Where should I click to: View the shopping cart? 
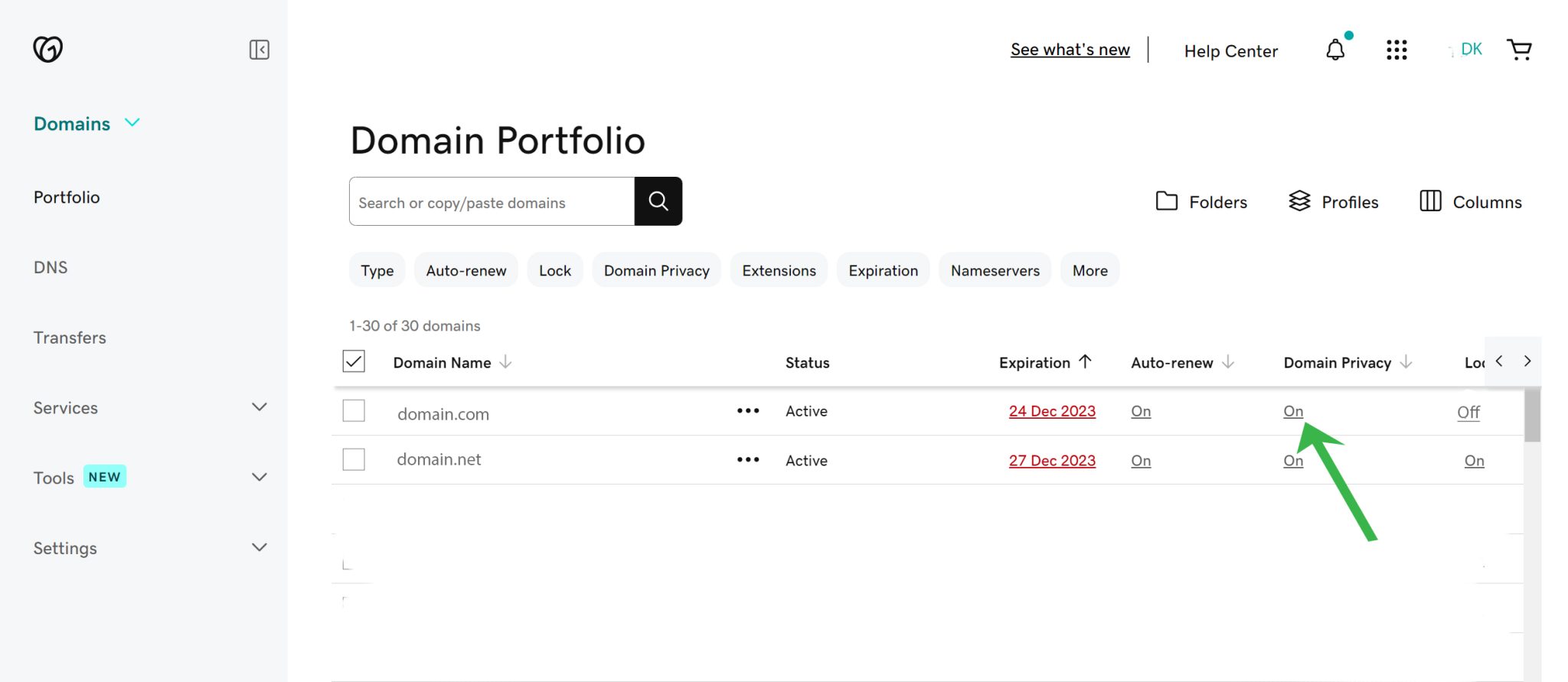1519,50
